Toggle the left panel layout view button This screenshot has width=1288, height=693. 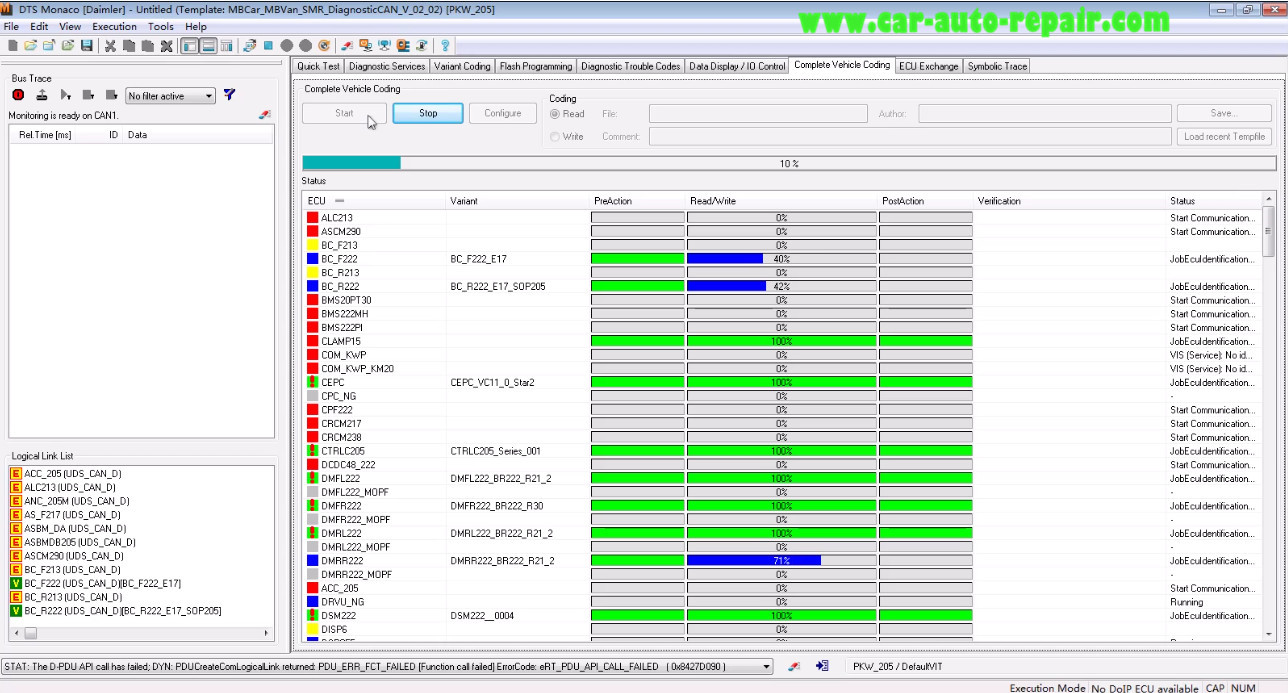point(190,46)
